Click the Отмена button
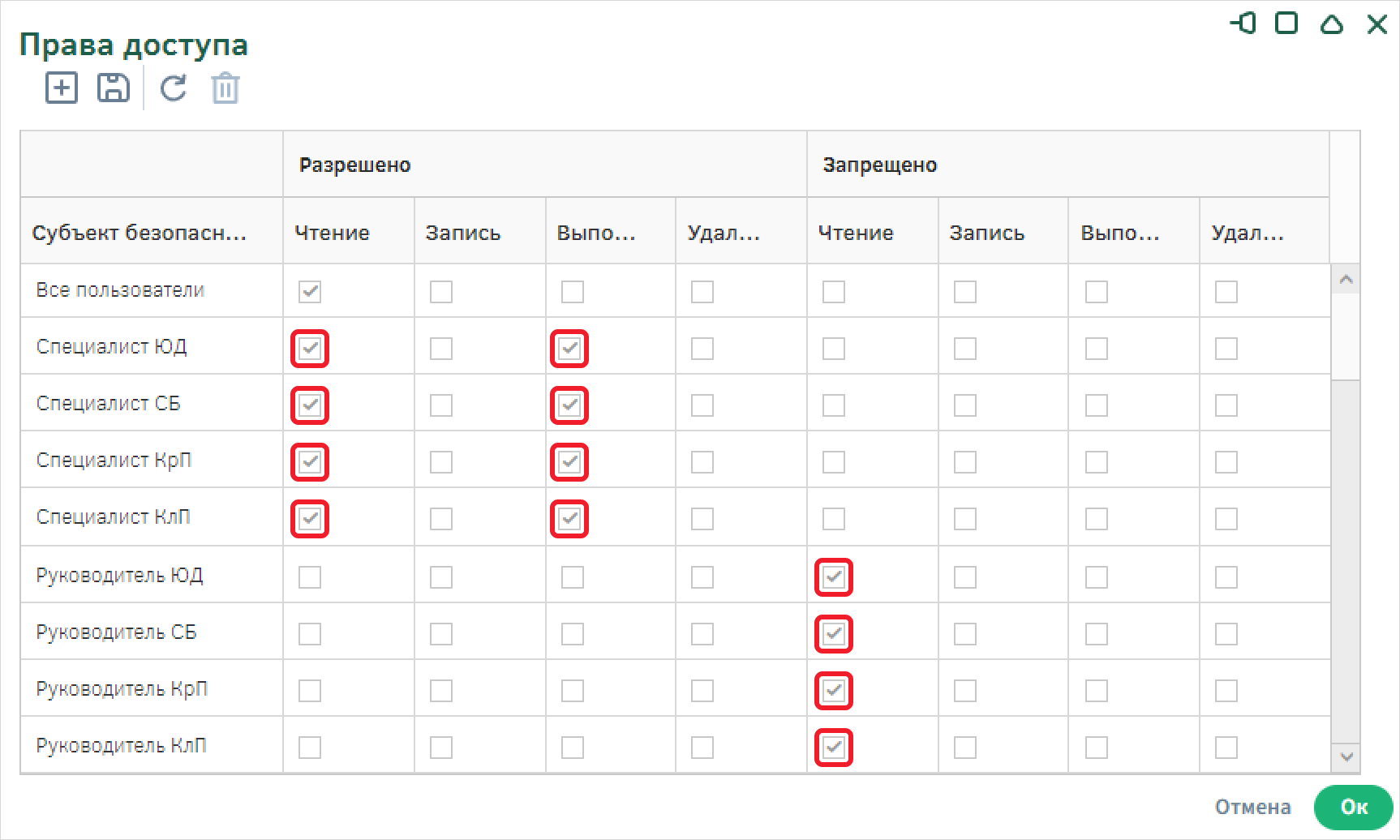 coord(1252,807)
